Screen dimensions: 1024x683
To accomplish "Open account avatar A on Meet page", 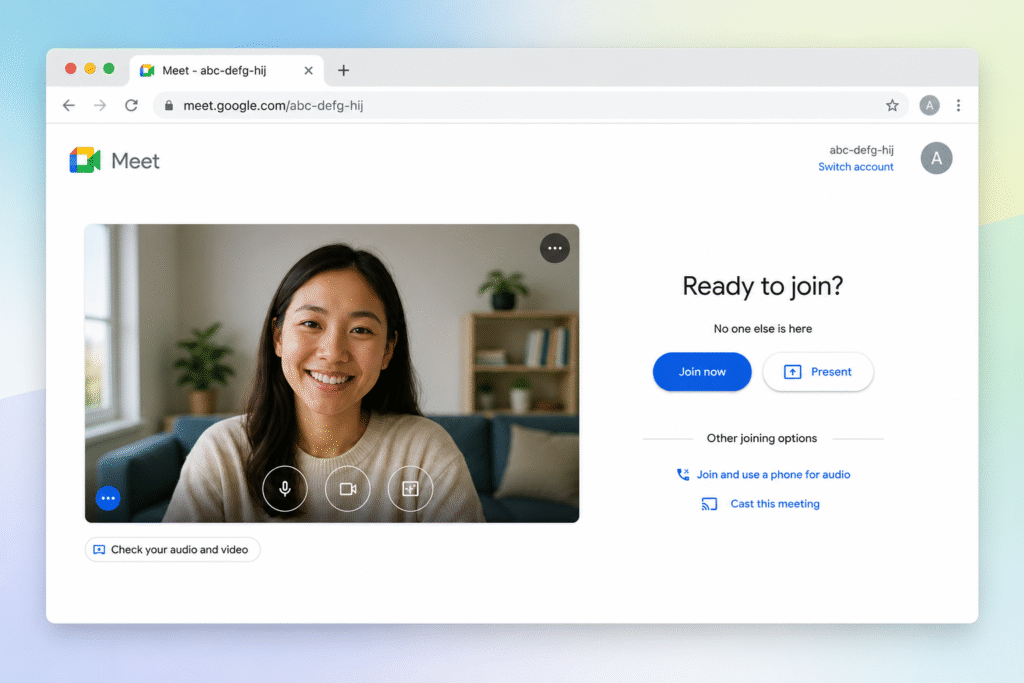I will coord(936,158).
